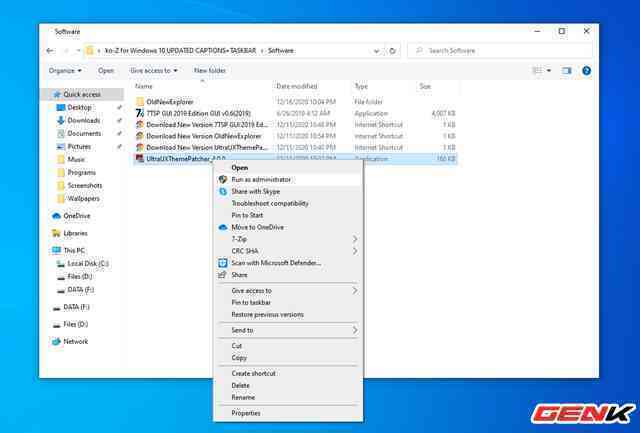Click the Back navigation arrow
This screenshot has height=433, width=640.
point(50,51)
